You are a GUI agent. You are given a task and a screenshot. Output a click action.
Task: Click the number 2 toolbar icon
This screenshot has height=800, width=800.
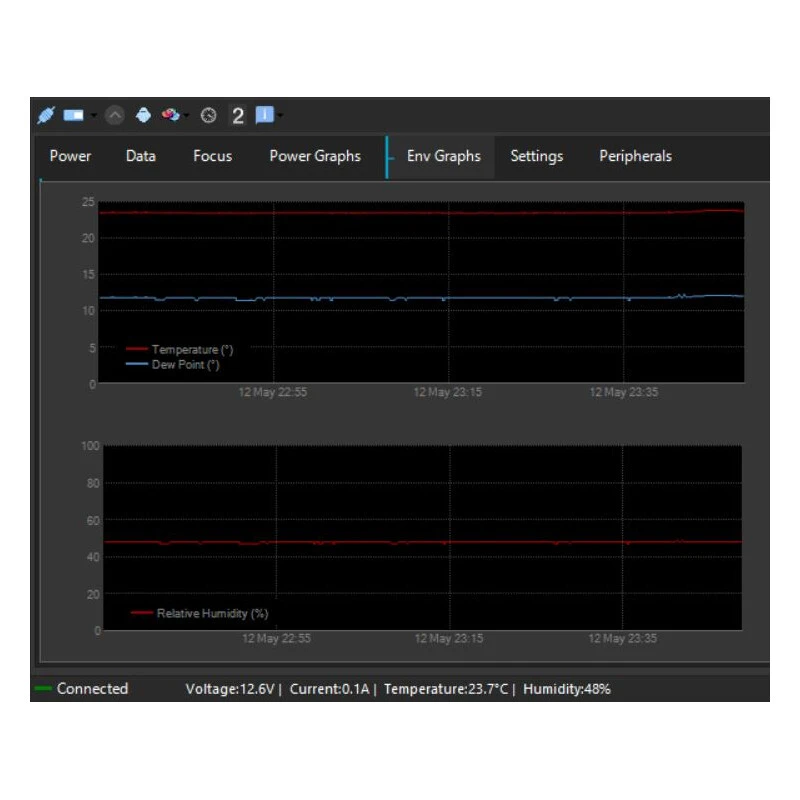pyautogui.click(x=238, y=115)
